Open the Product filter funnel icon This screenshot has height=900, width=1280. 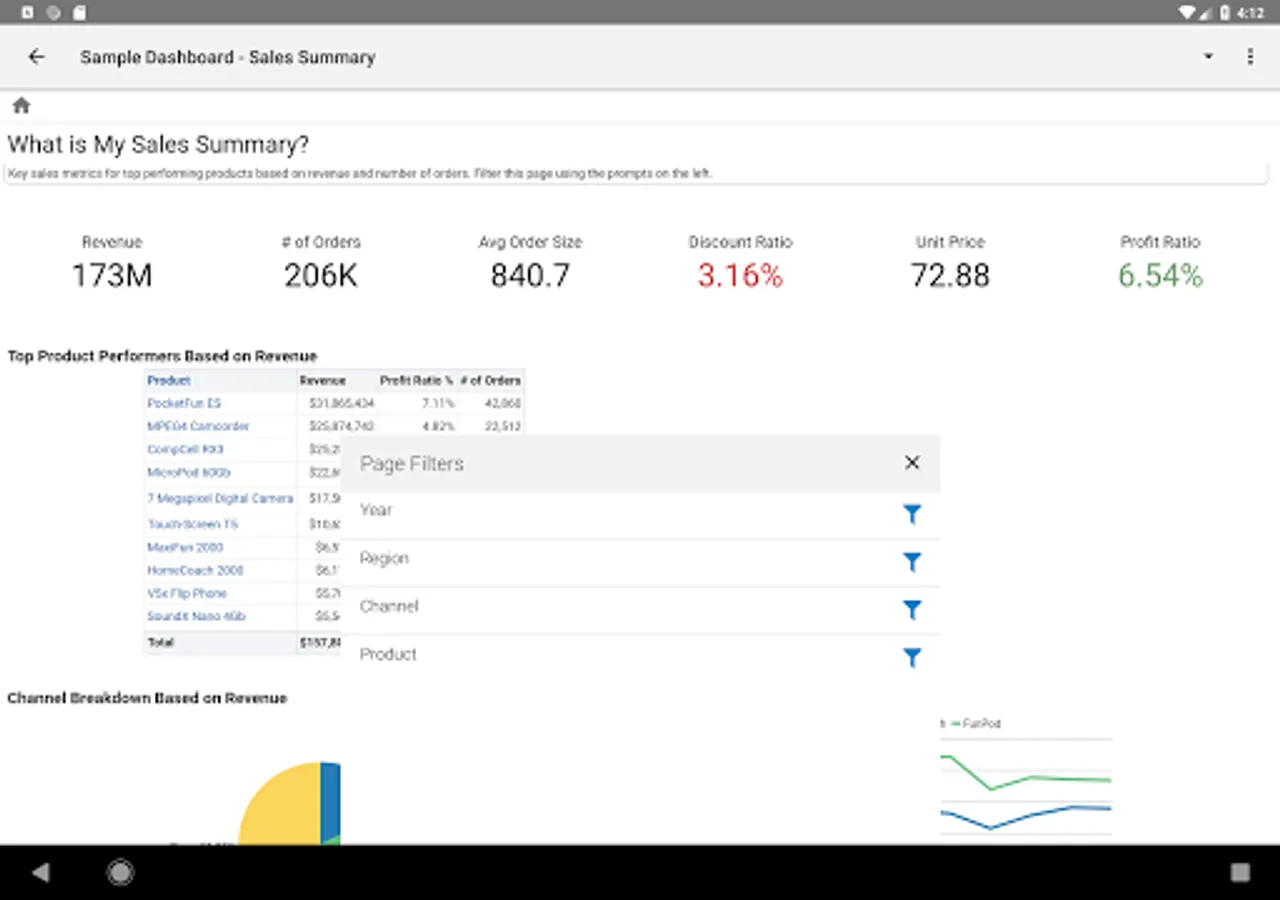point(911,658)
